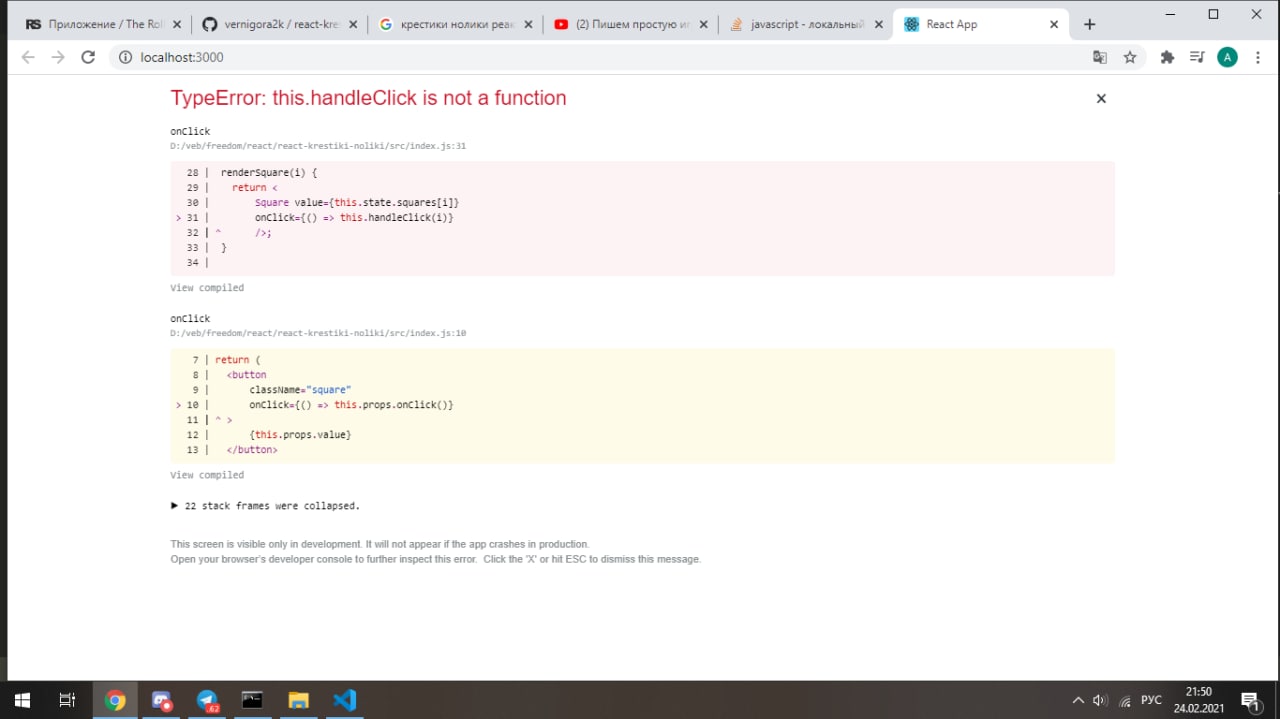Click View compiled under the second snippet
Screen dimensions: 1280x719
(x=207, y=475)
